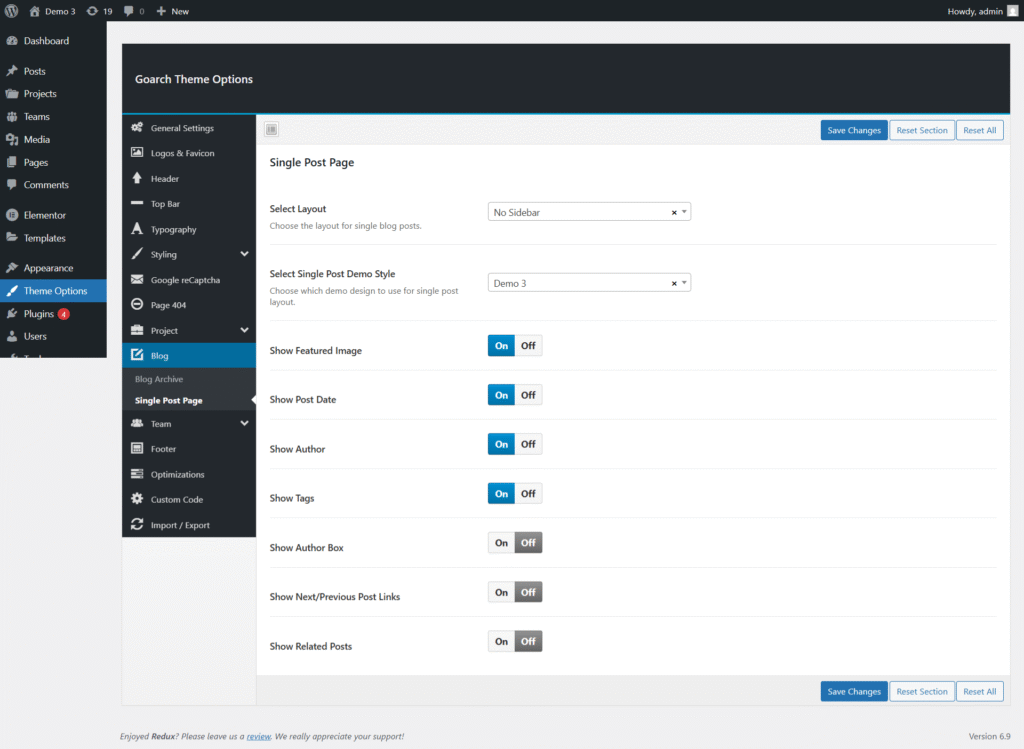This screenshot has height=749, width=1024.
Task: Turn on Show Related Posts
Action: (x=501, y=641)
